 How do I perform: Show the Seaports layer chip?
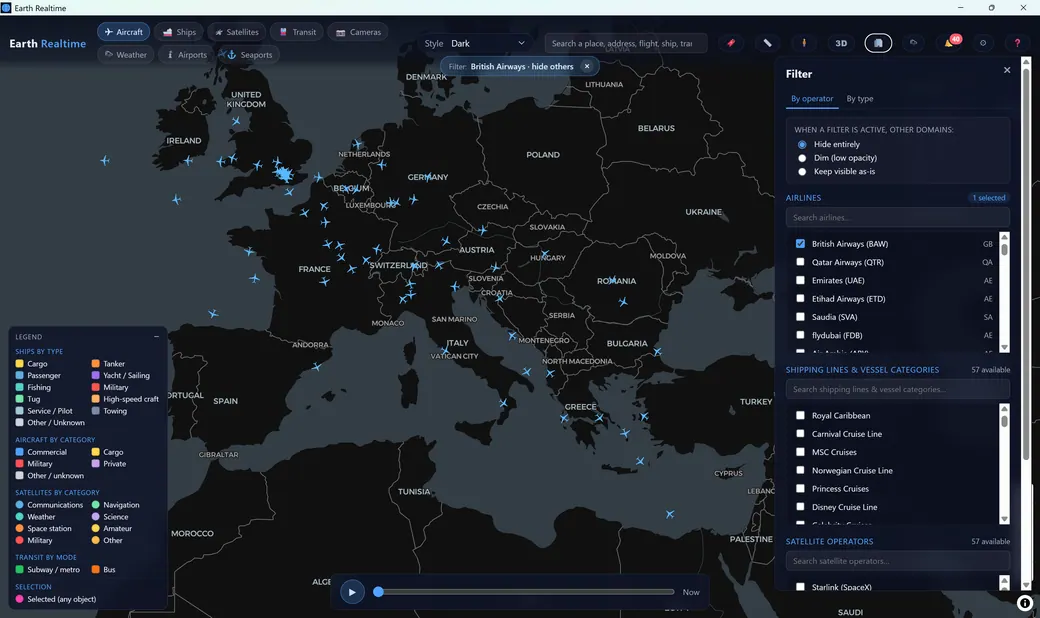pos(249,55)
